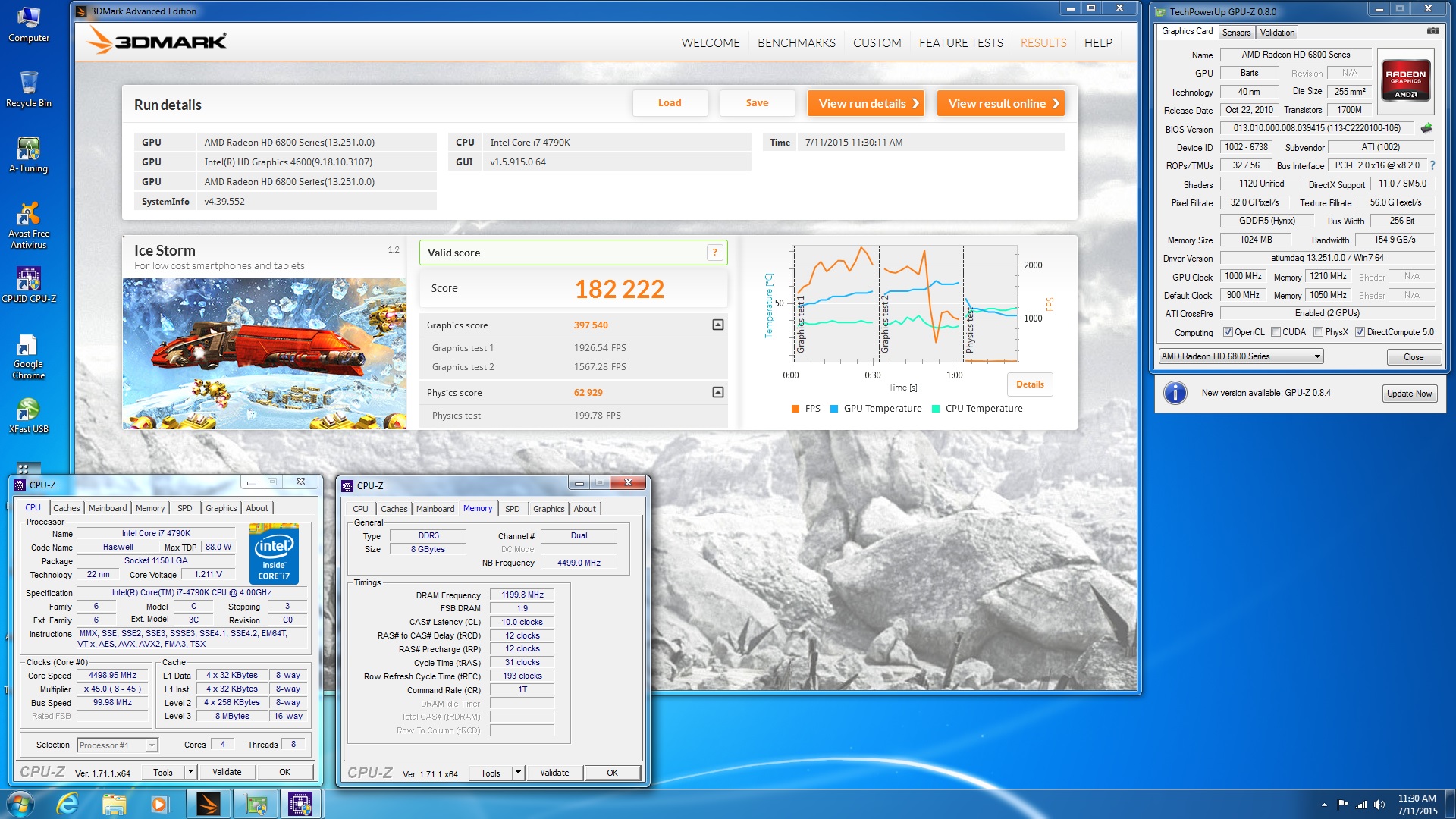
Task: Toggle the PhysX checkbox in GPU-Z
Action: click(x=1318, y=332)
